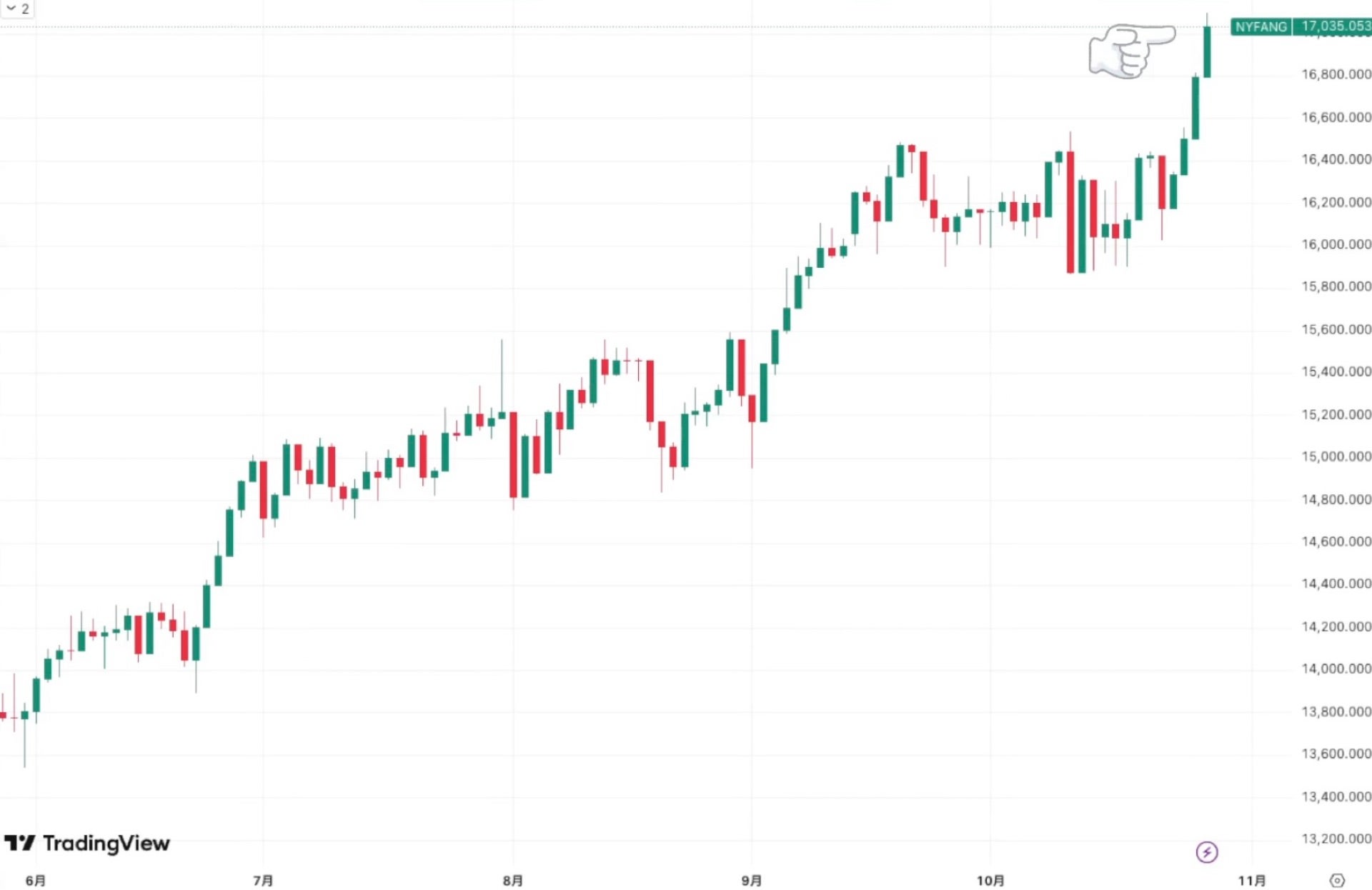Click the 16,800.000 price scale label
1372x890 pixels.
tap(1336, 74)
